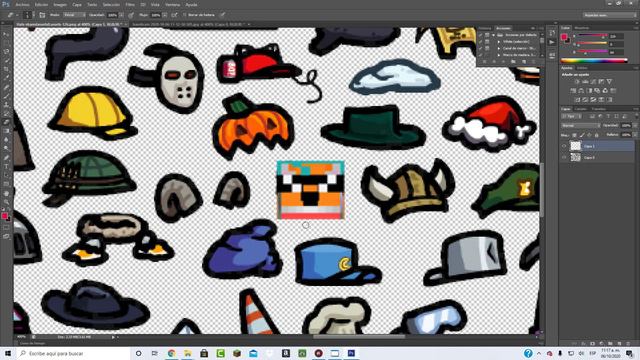Screen dimensions: 640x360
Task: Switch to the Historia tab
Action: (485, 28)
